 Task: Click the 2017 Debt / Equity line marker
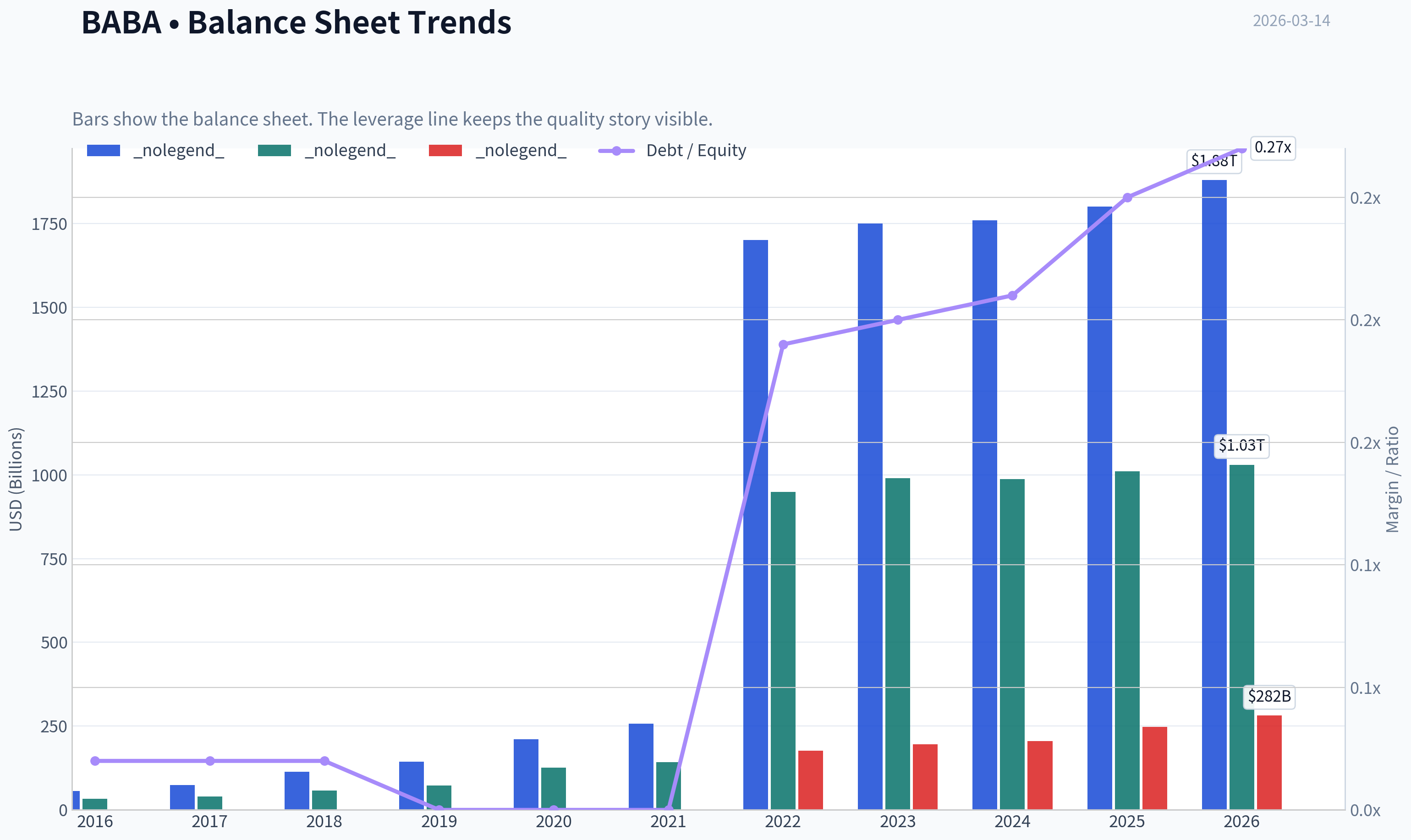click(210, 761)
